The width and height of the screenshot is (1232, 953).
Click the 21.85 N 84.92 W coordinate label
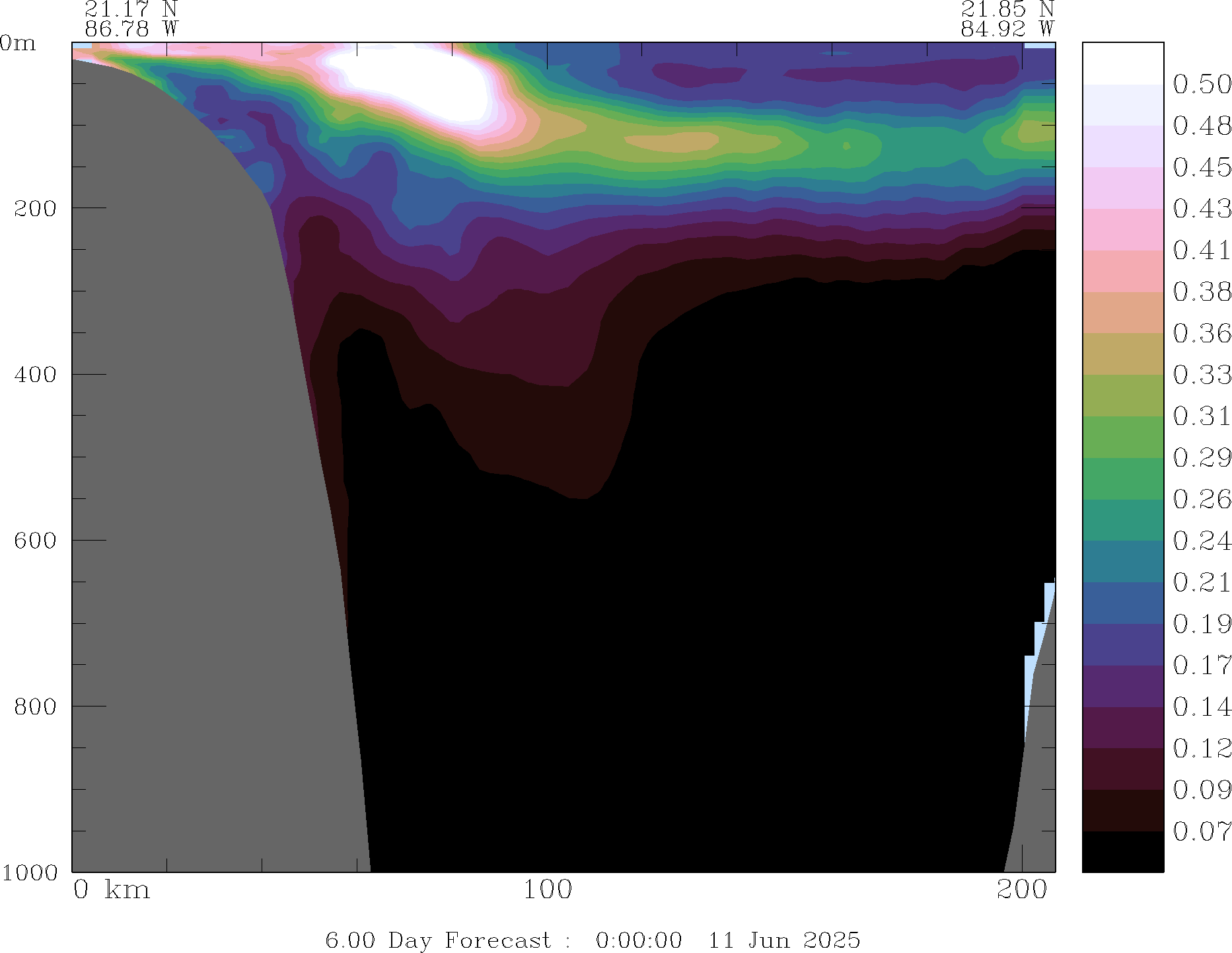click(x=1007, y=19)
